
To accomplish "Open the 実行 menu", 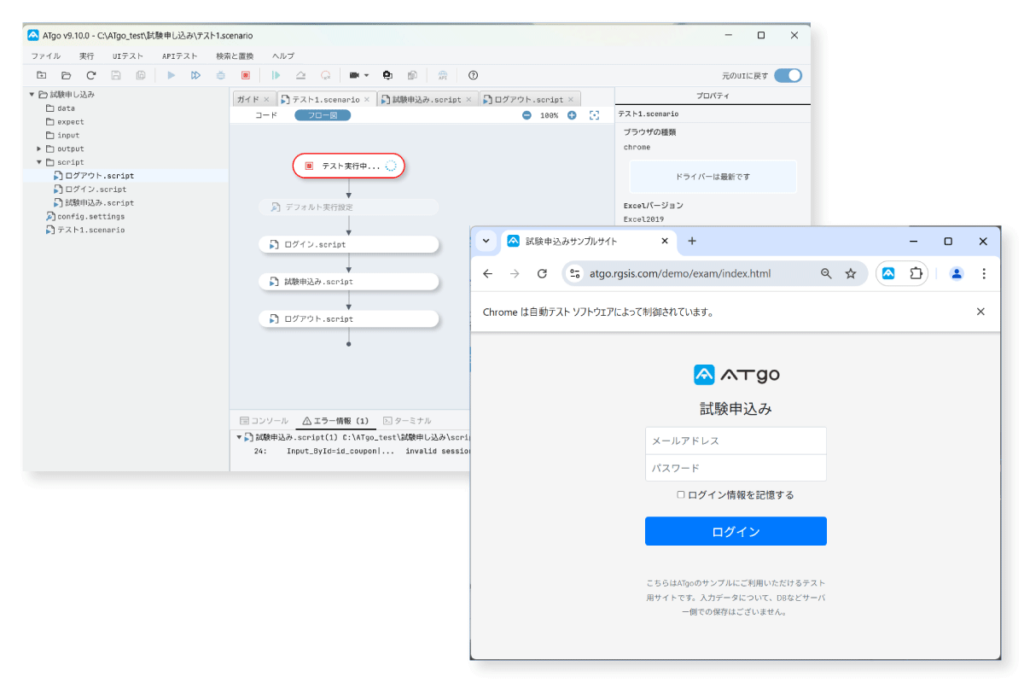I will (86, 56).
